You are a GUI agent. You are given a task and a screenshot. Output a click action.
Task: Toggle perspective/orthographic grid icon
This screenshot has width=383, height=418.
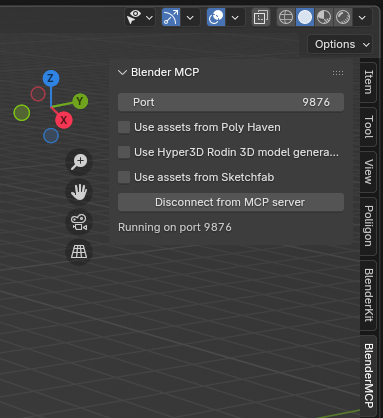[x=79, y=252]
